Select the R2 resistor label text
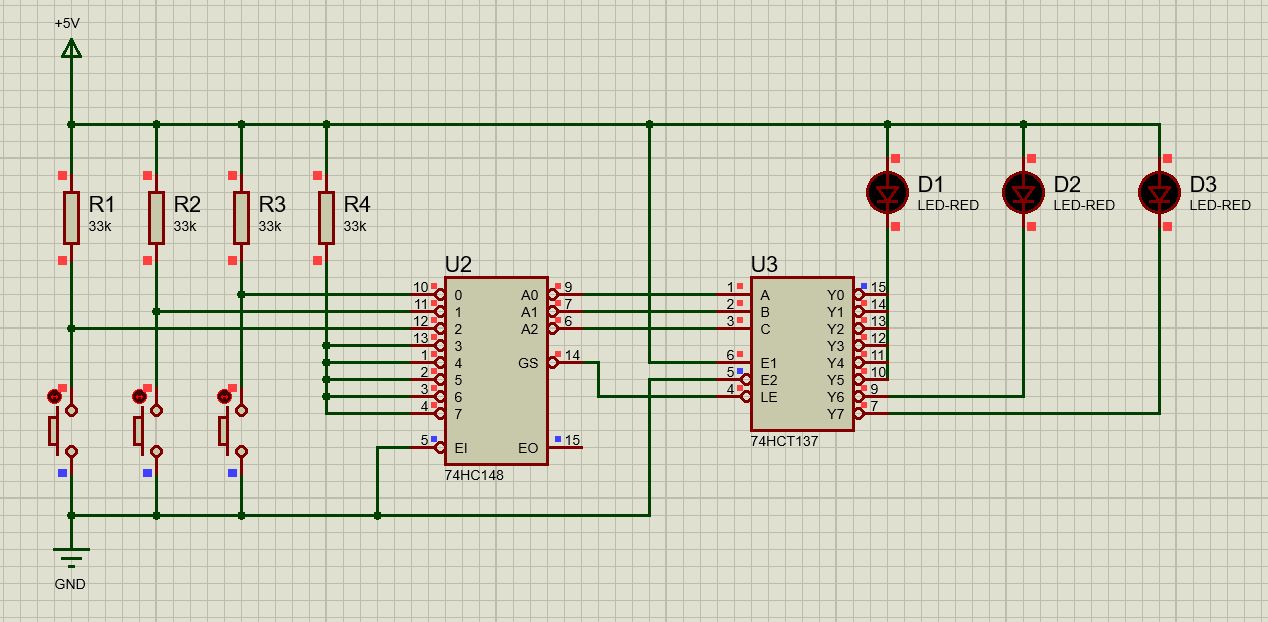The image size is (1268, 622). coord(187,204)
